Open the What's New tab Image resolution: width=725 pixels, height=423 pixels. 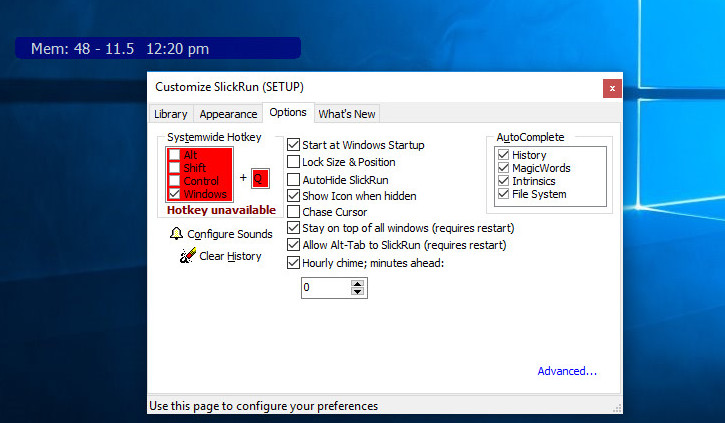347,114
